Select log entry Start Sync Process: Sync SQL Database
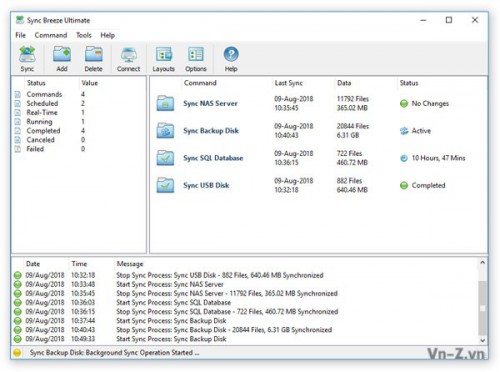This screenshot has width=500, height=372. tap(173, 303)
